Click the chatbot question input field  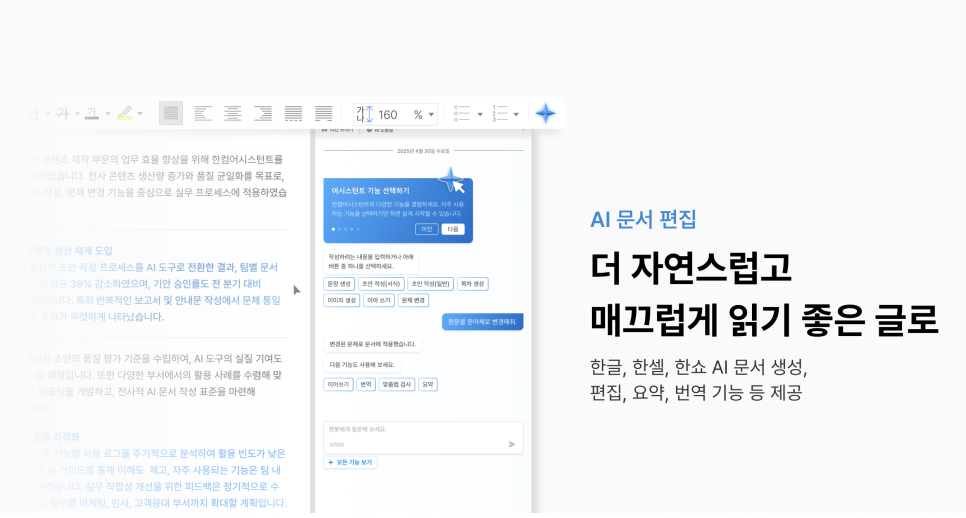click(x=423, y=437)
